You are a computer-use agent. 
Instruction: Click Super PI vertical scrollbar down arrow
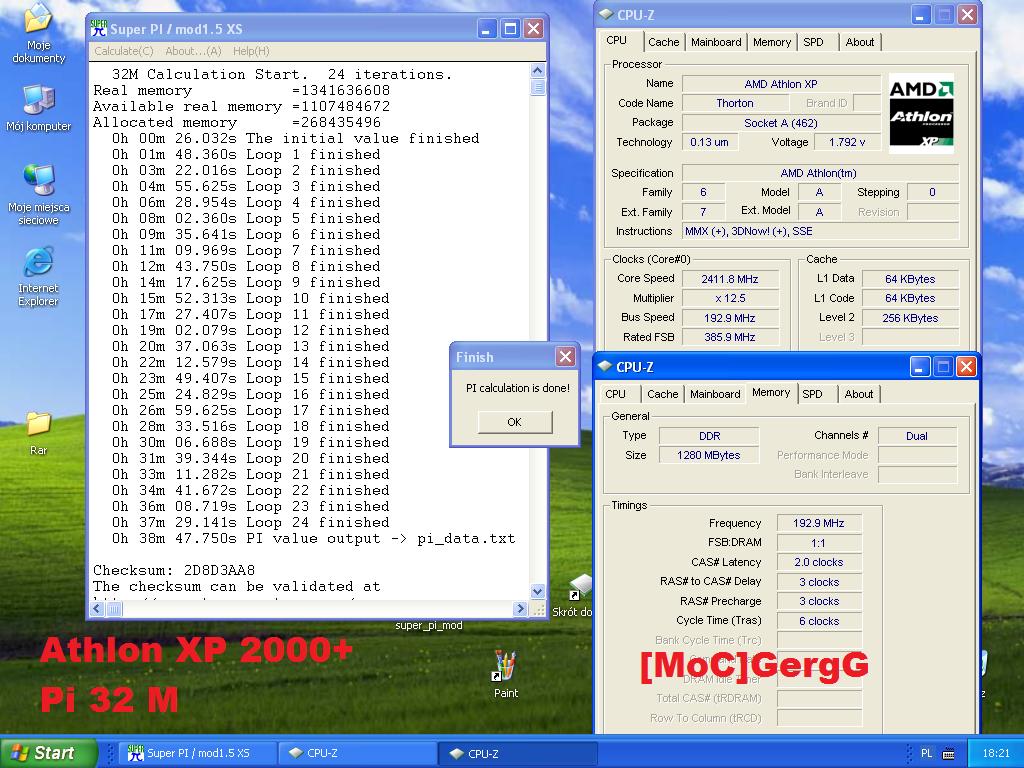(537, 591)
